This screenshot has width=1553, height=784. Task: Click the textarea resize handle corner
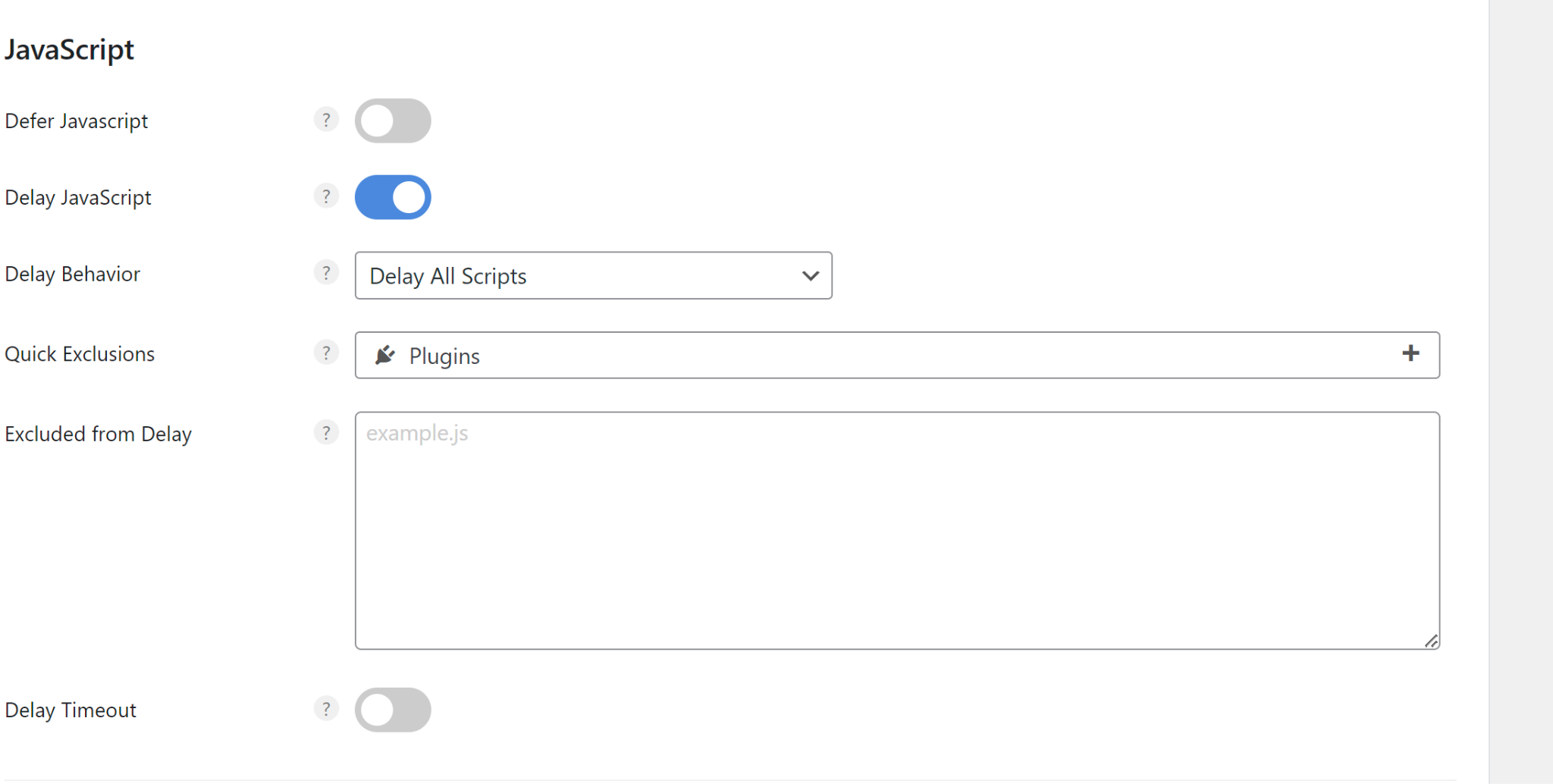1431,641
